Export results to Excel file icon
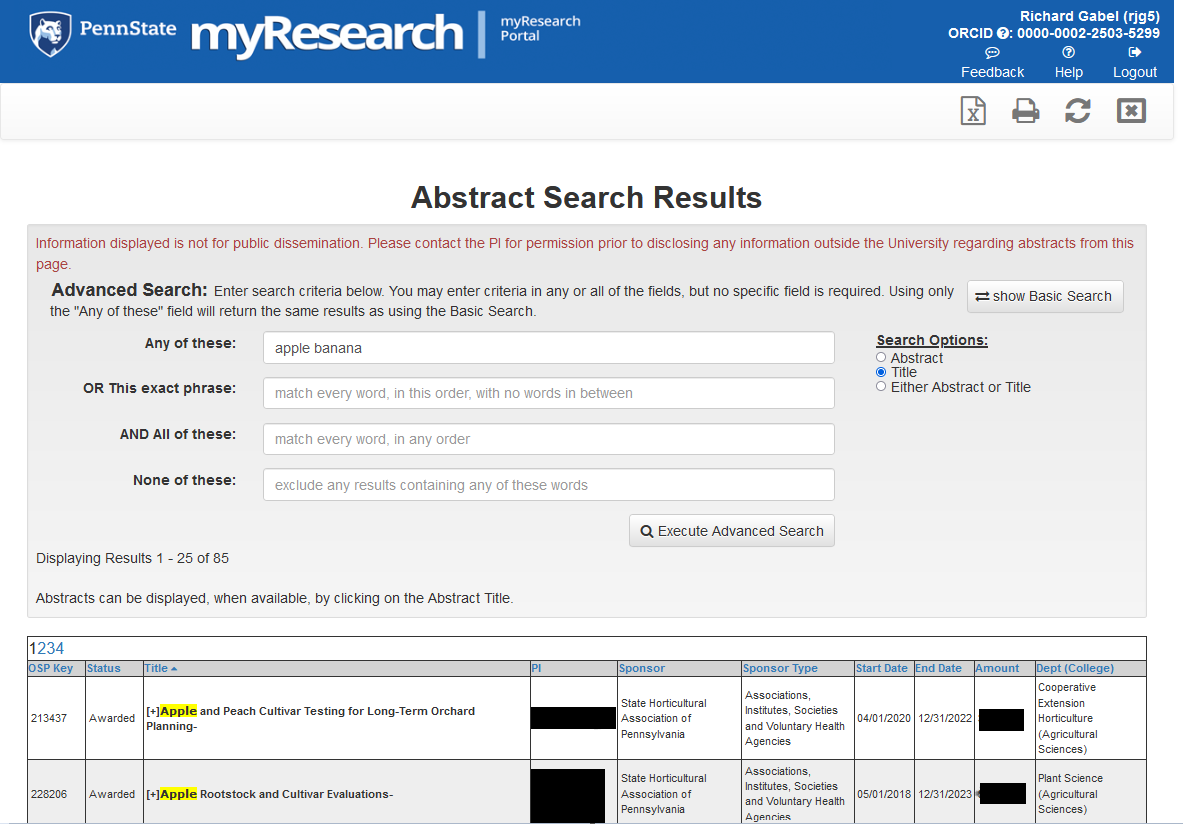The height and width of the screenshot is (824, 1183). (x=973, y=111)
